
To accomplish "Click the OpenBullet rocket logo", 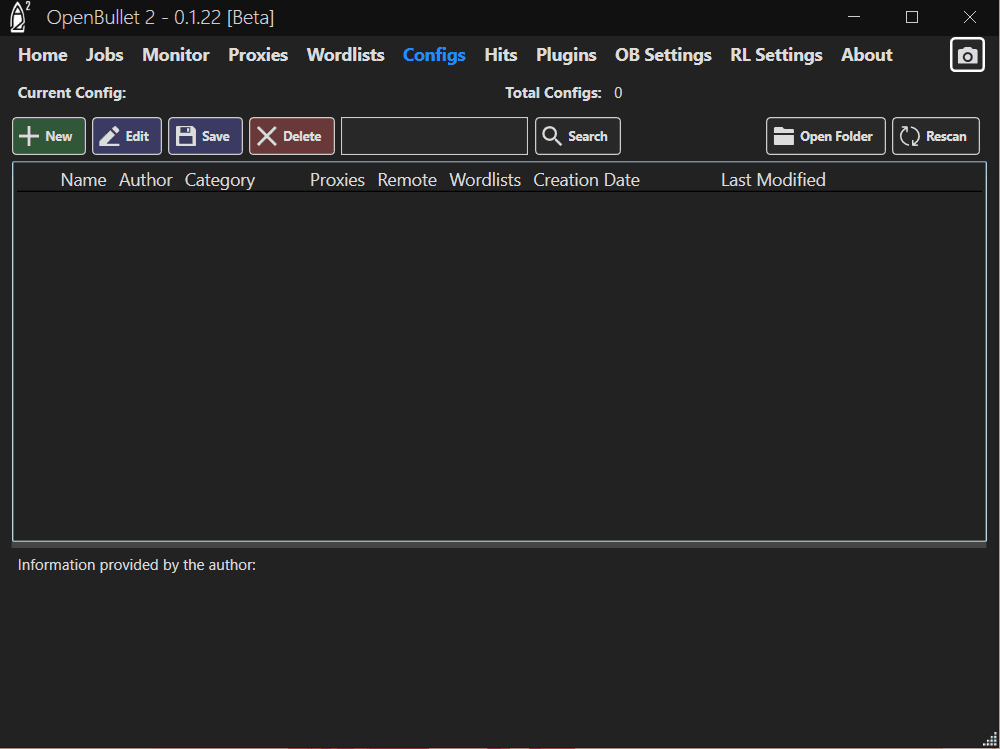I will [x=16, y=17].
